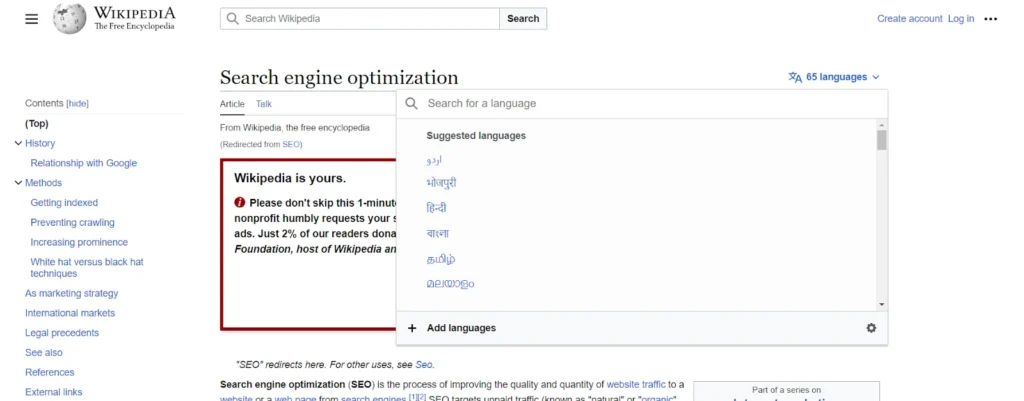The height and width of the screenshot is (401, 1024).
Task: Open Relationship with Google in contents
Action: (84, 163)
